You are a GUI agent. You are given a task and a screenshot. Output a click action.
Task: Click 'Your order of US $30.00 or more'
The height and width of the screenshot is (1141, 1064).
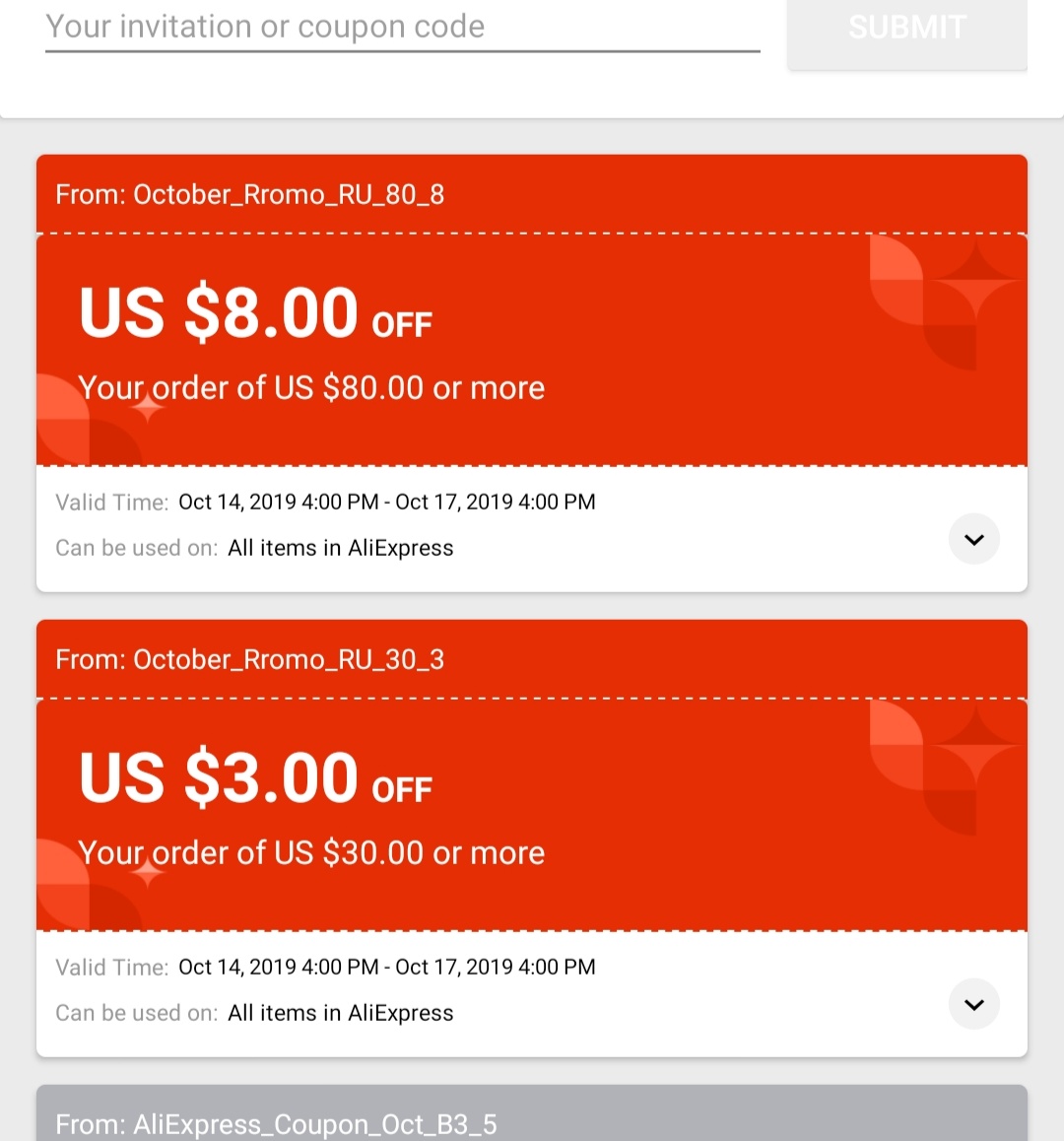click(311, 853)
